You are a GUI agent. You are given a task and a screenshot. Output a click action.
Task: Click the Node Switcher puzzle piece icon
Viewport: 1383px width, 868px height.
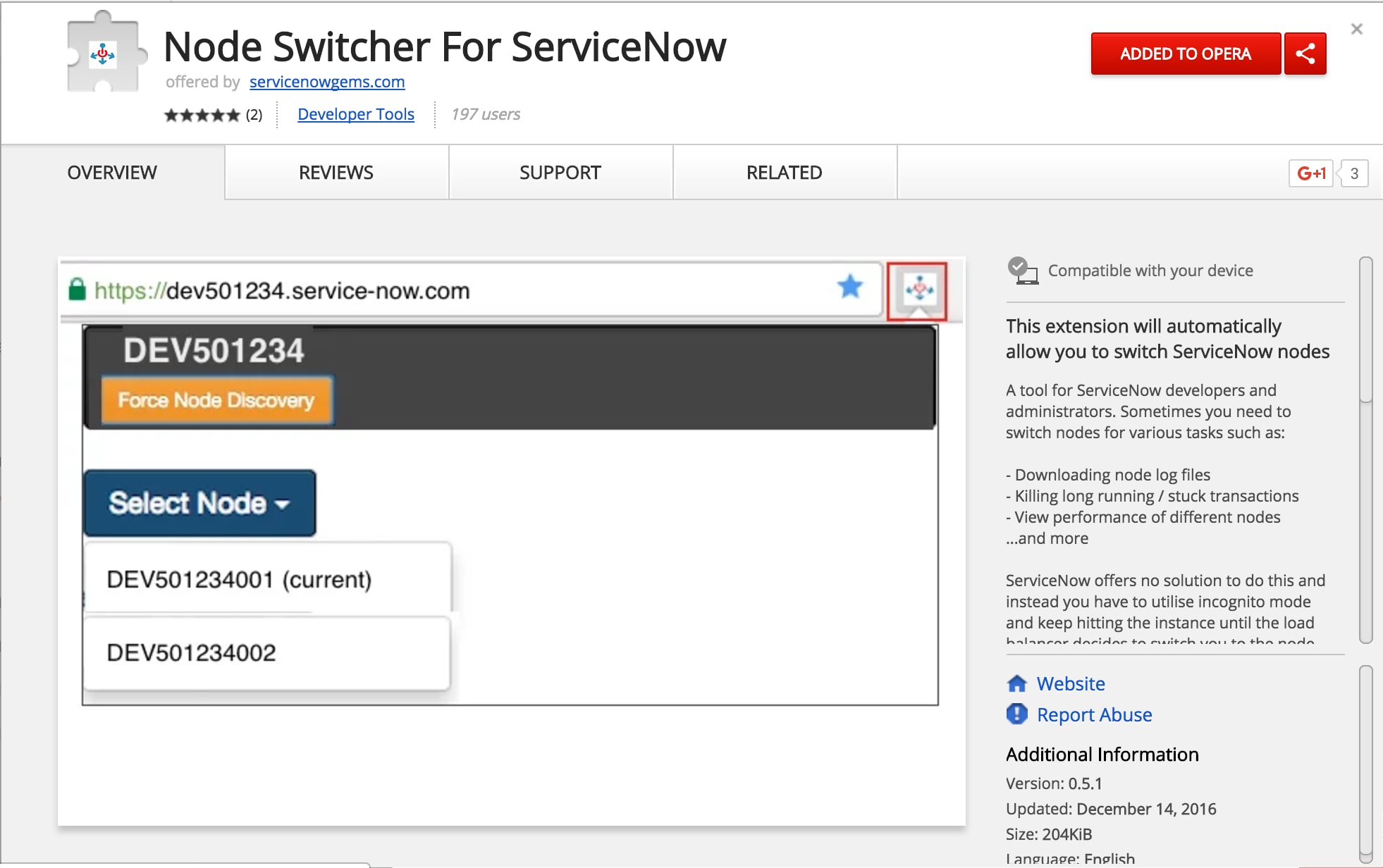click(106, 52)
